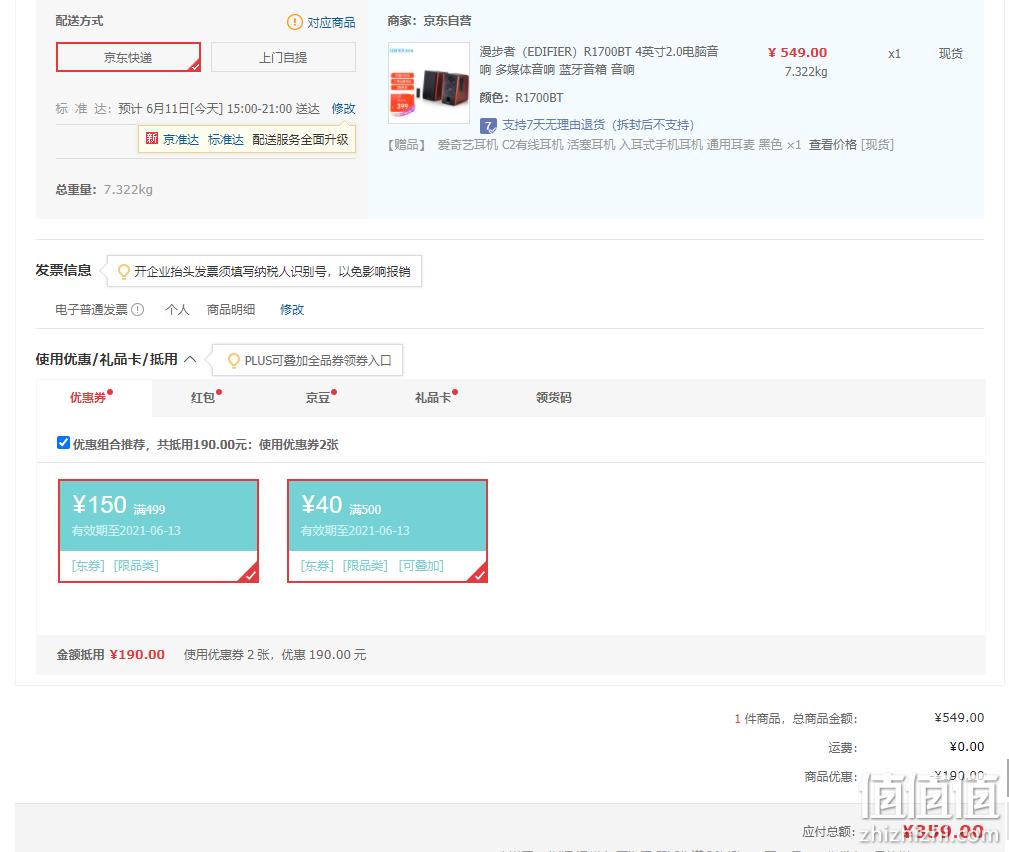Click the red 新 badge icon
Viewport: 1009px width, 852px height.
point(152,138)
